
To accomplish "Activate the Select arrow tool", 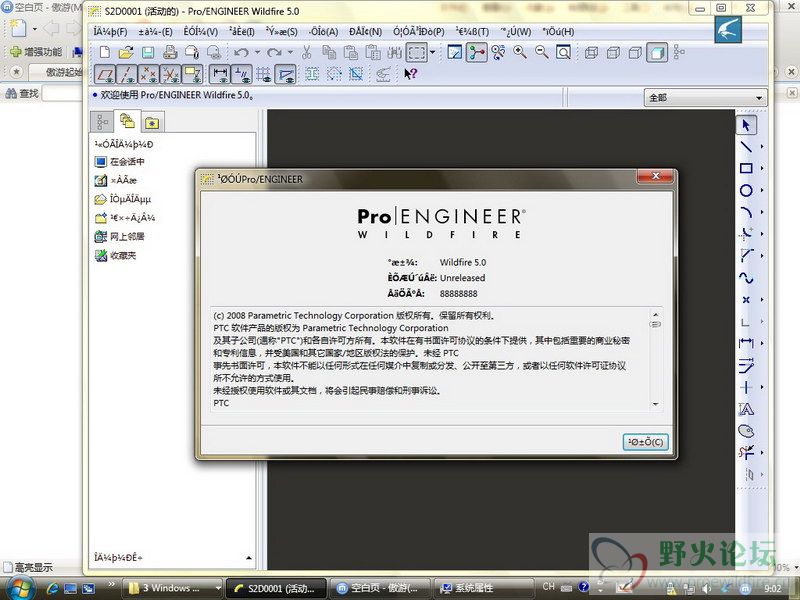I will pyautogui.click(x=746, y=125).
